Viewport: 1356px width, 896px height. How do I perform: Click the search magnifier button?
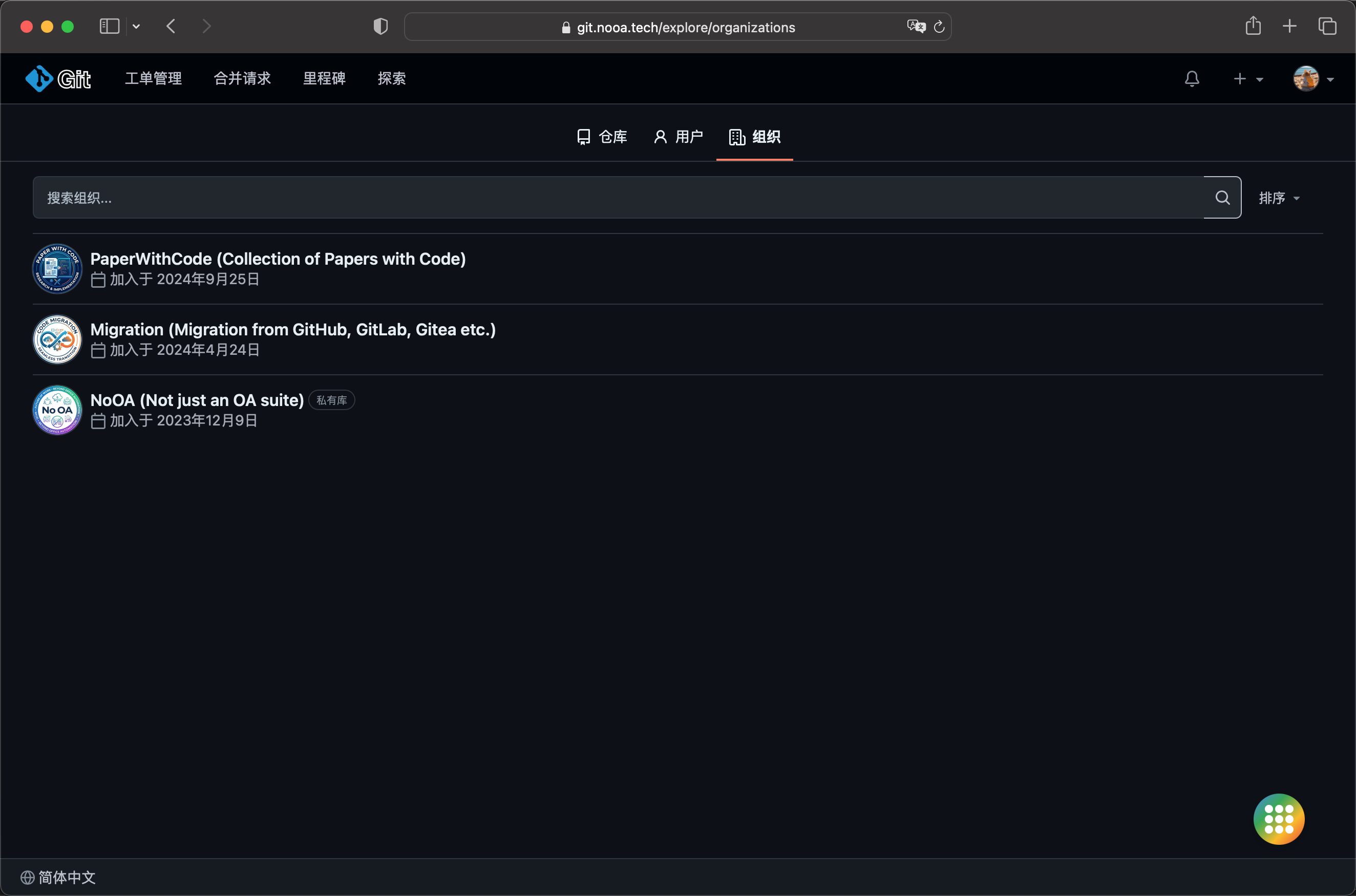coord(1222,198)
